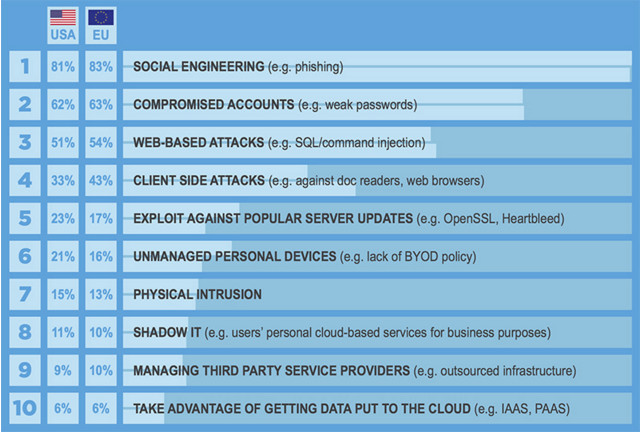Click the 'UNMANAGED PERSONAL DEVICES' label
Viewport: 640px width, 432px height.
tap(235, 256)
